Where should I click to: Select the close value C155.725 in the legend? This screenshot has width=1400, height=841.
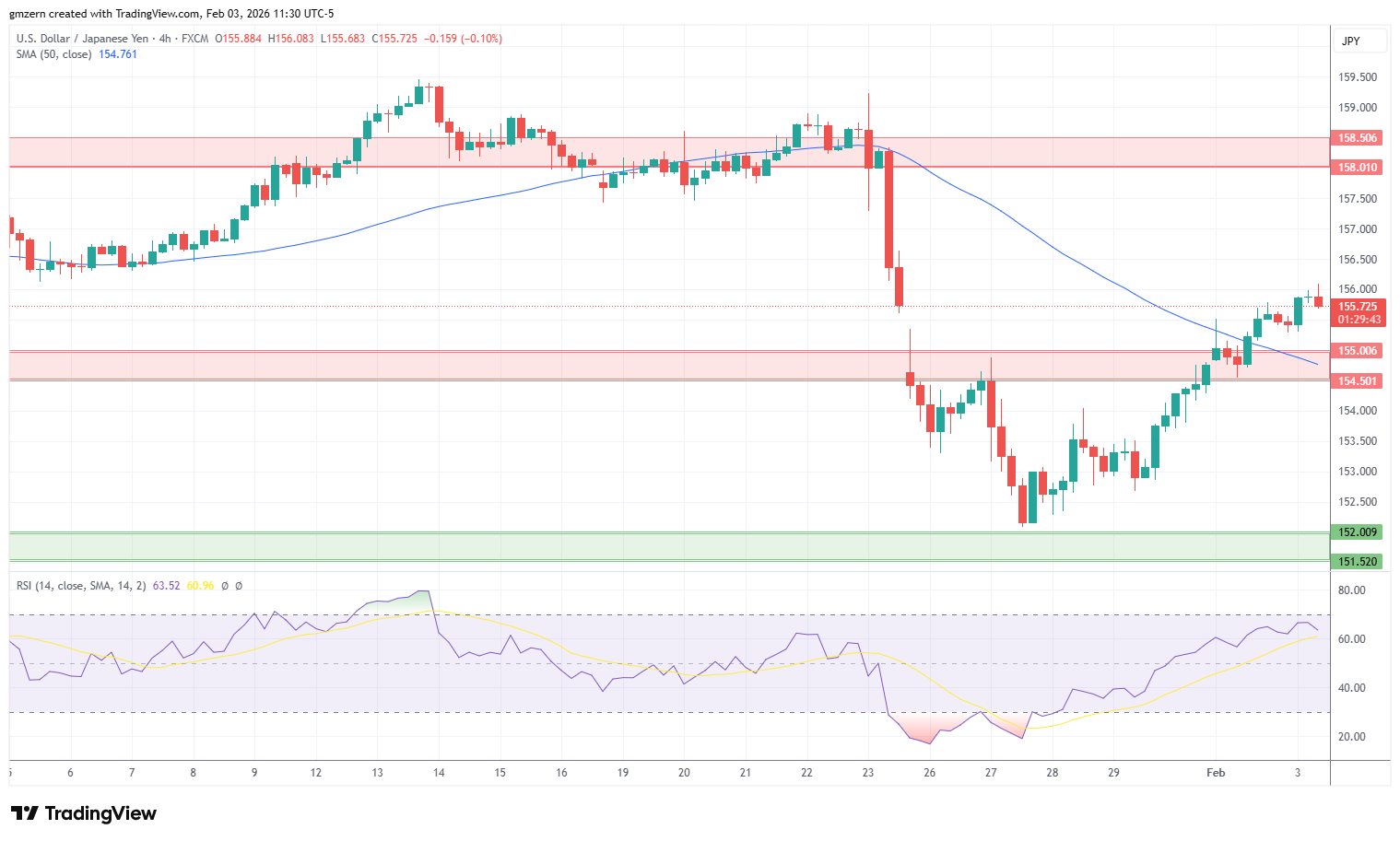(x=394, y=39)
